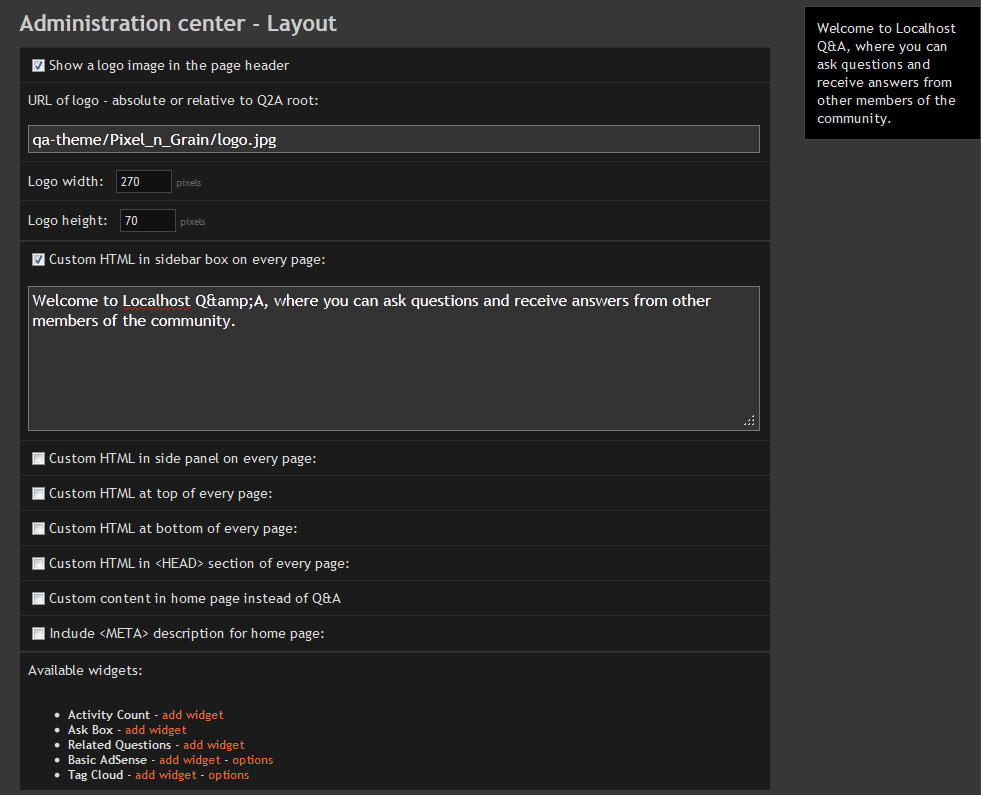Uncheck Show a logo image in page header
The height and width of the screenshot is (795, 981).
38,66
